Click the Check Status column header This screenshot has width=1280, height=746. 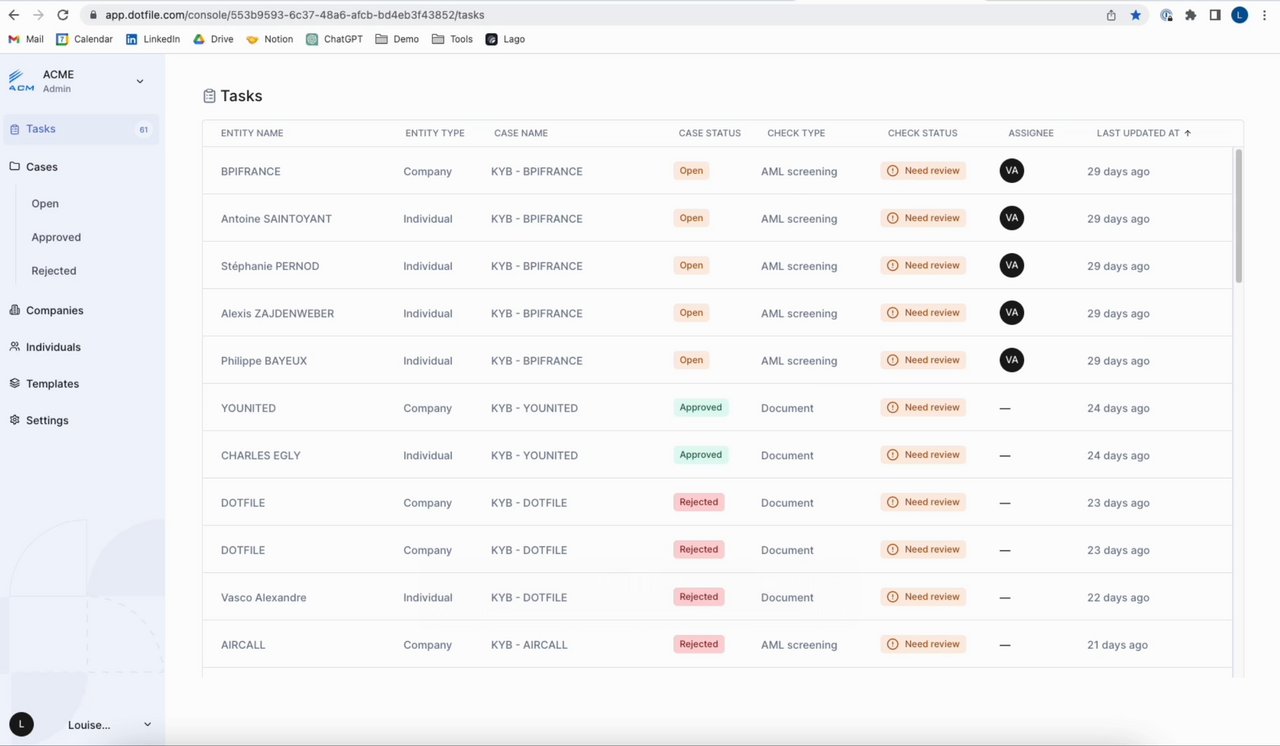[x=922, y=133]
